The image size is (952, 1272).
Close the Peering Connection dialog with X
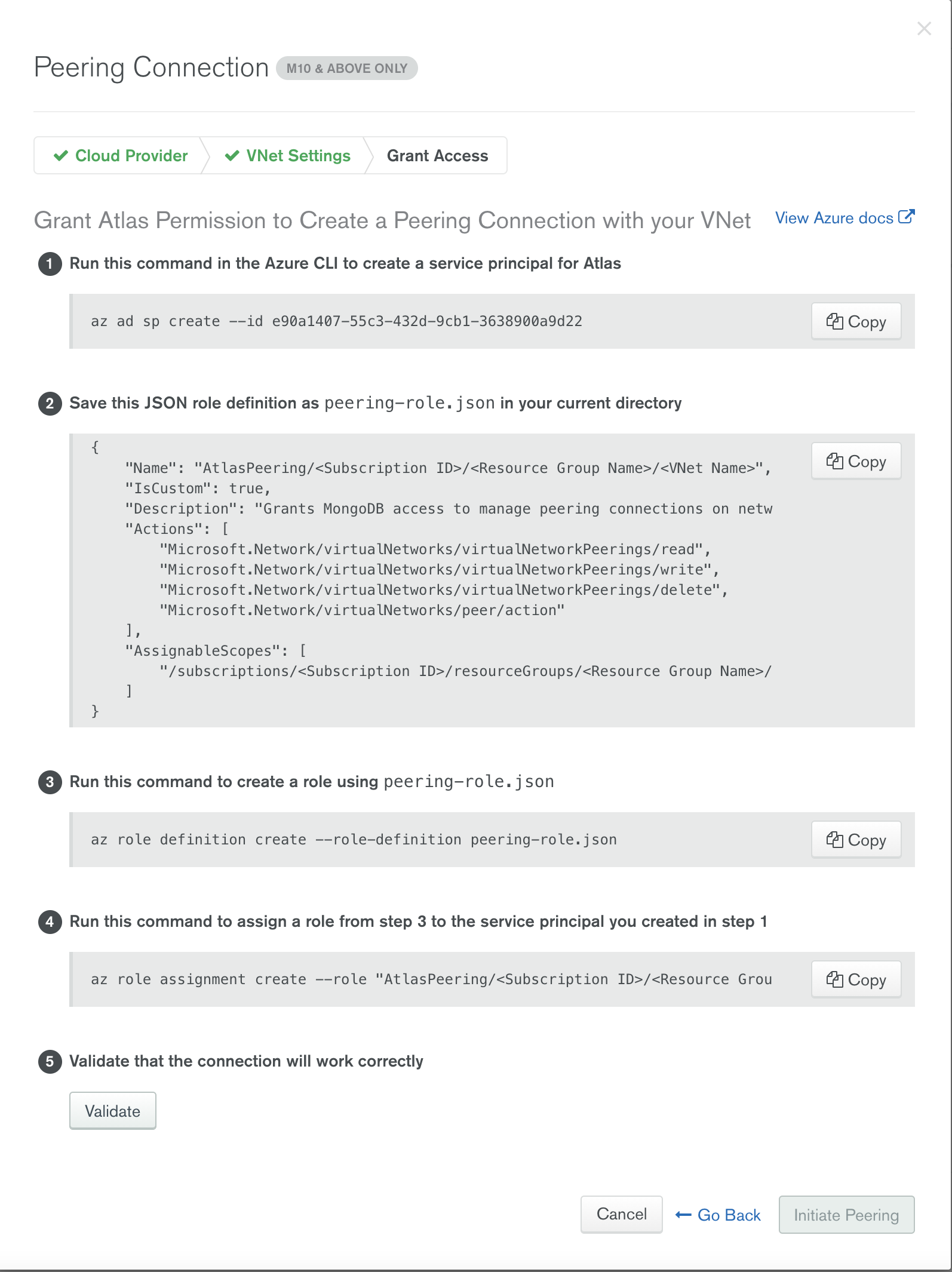pos(924,29)
